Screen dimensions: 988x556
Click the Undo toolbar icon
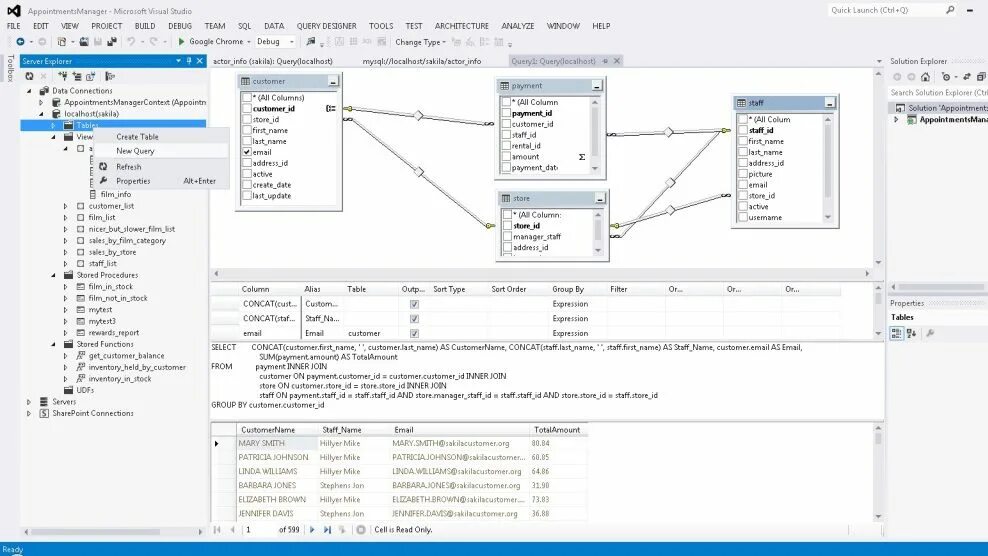[131, 42]
